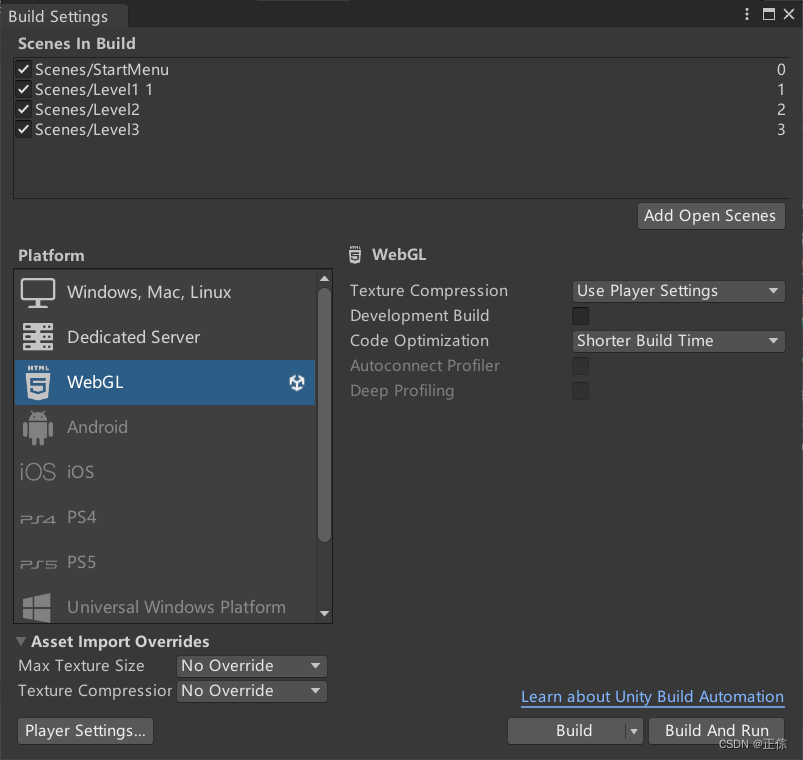Open the window's three-dot options menu
803x760 pixels.
coord(747,15)
